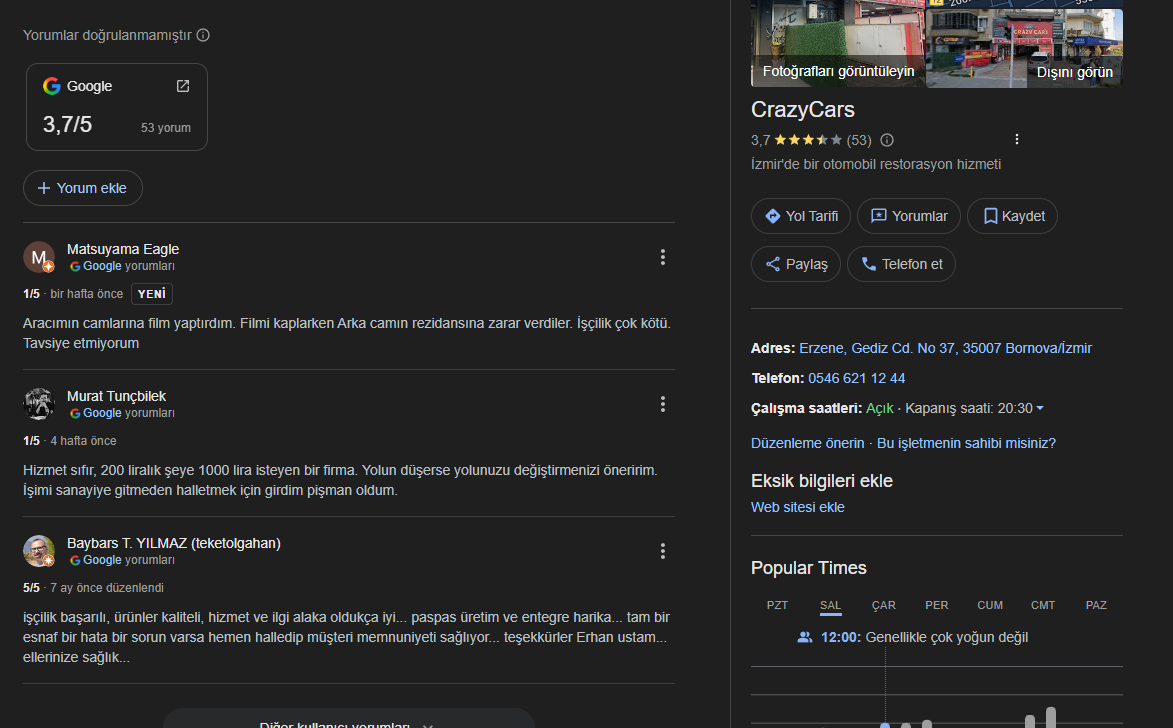Open Google reviews external link icon

pyautogui.click(x=183, y=86)
